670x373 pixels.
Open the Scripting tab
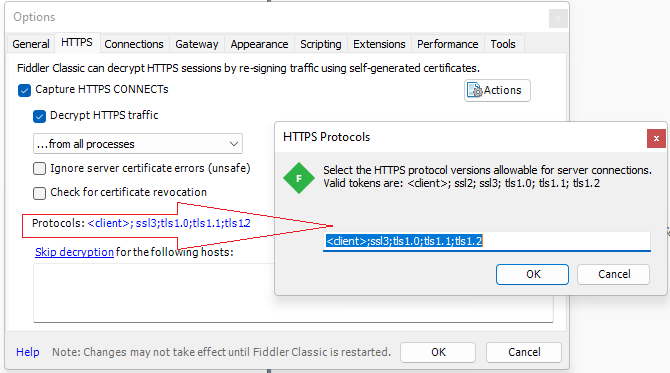[x=320, y=44]
